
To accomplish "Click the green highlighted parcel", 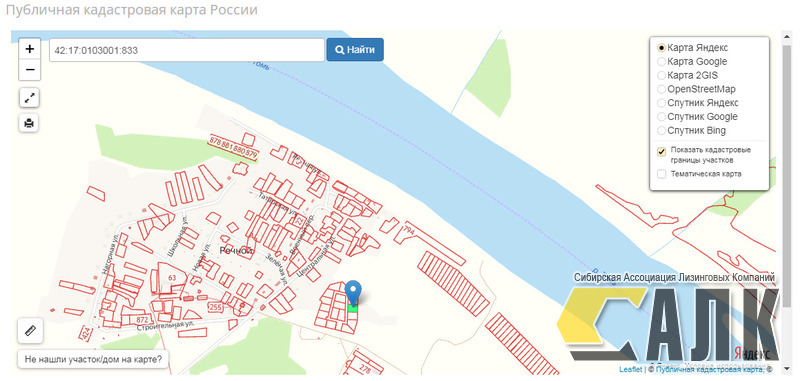I will [x=353, y=307].
